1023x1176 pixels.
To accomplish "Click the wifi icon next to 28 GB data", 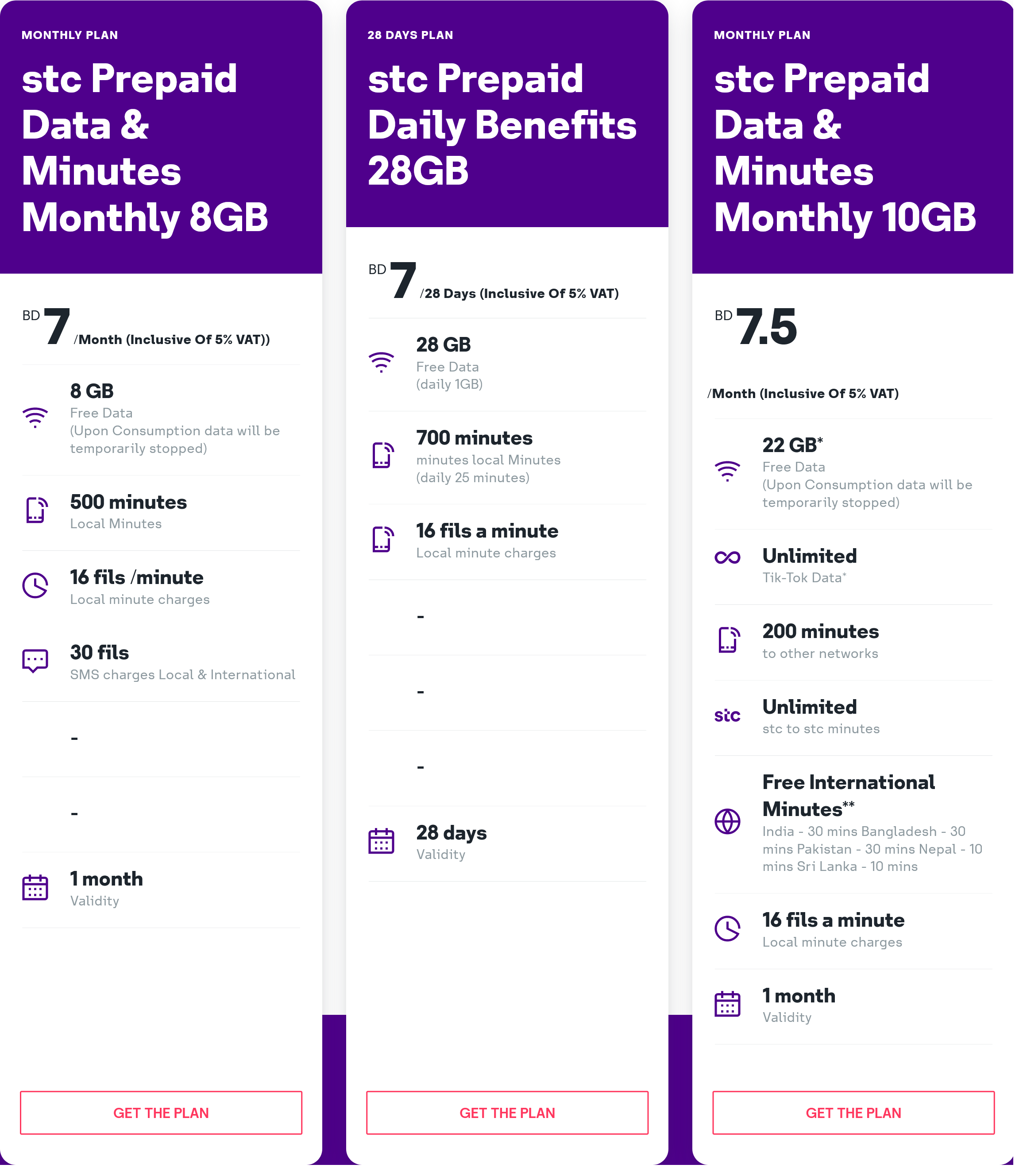I will [381, 361].
